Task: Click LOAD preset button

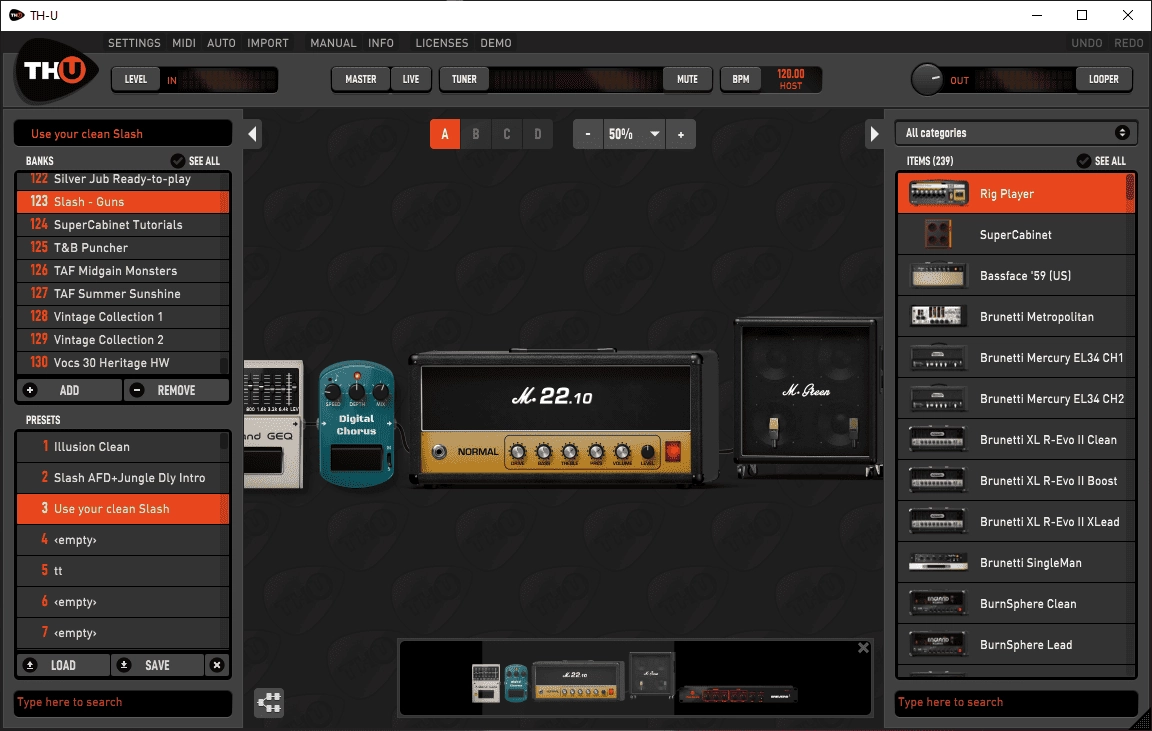Action: click(63, 665)
